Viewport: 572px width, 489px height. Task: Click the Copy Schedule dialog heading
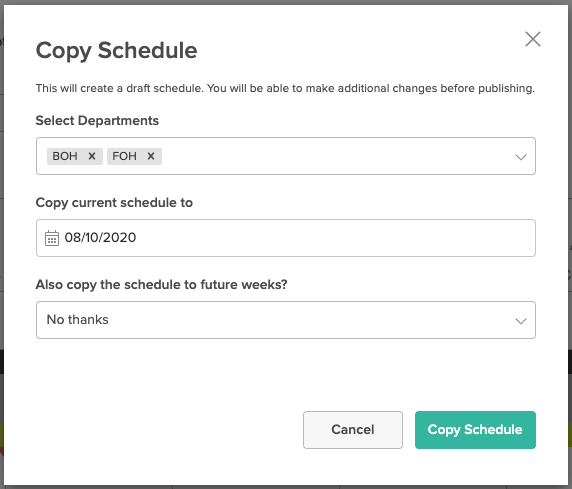coord(116,50)
